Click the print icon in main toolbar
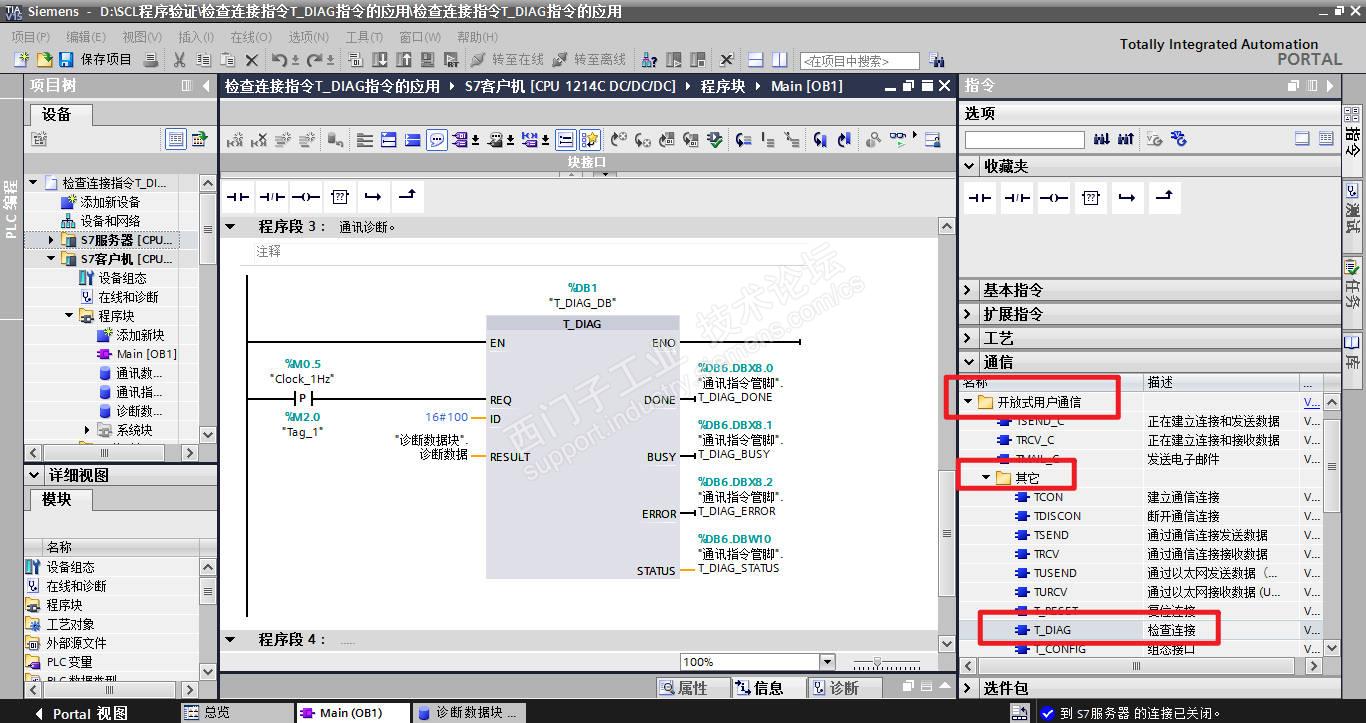 tap(150, 60)
